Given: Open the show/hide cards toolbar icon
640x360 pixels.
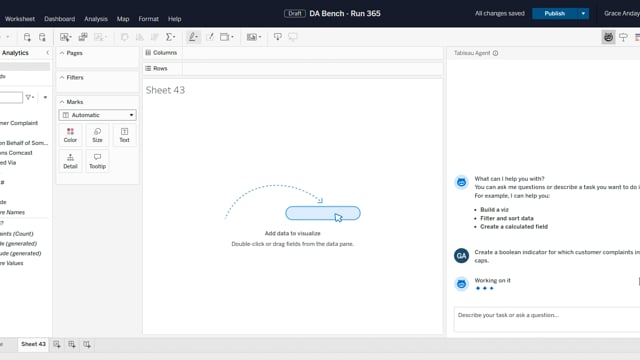Looking at the screenshot, I should pos(253,37).
